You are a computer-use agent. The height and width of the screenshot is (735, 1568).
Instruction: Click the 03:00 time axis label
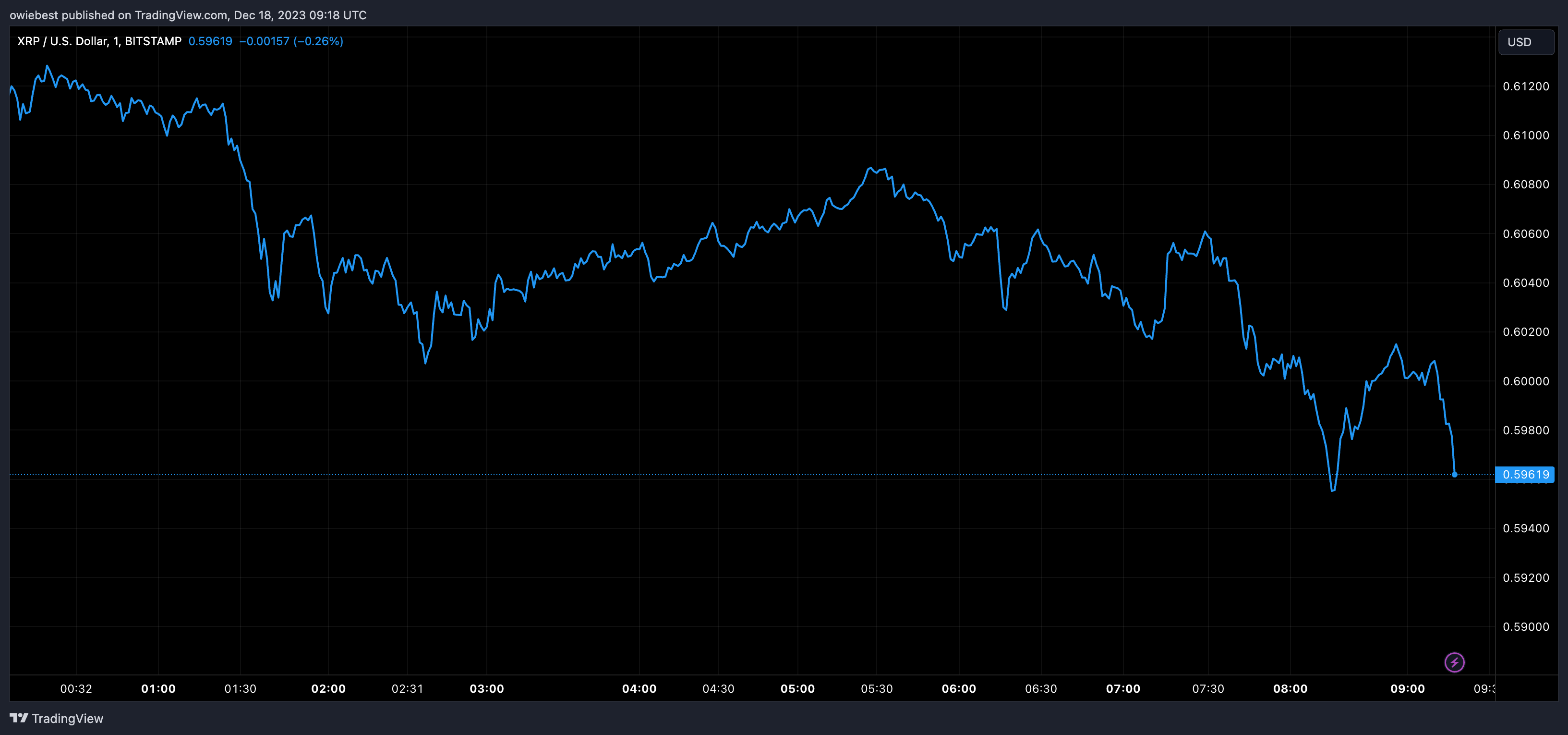click(487, 689)
